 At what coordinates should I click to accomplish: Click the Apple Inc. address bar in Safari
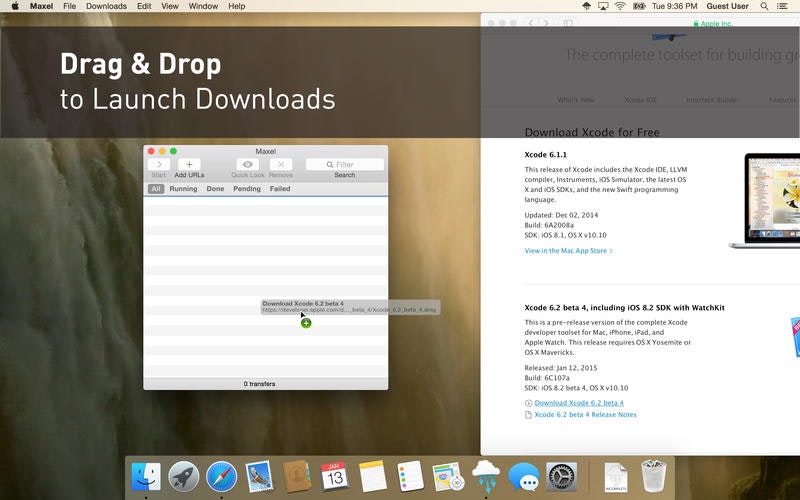click(x=712, y=23)
